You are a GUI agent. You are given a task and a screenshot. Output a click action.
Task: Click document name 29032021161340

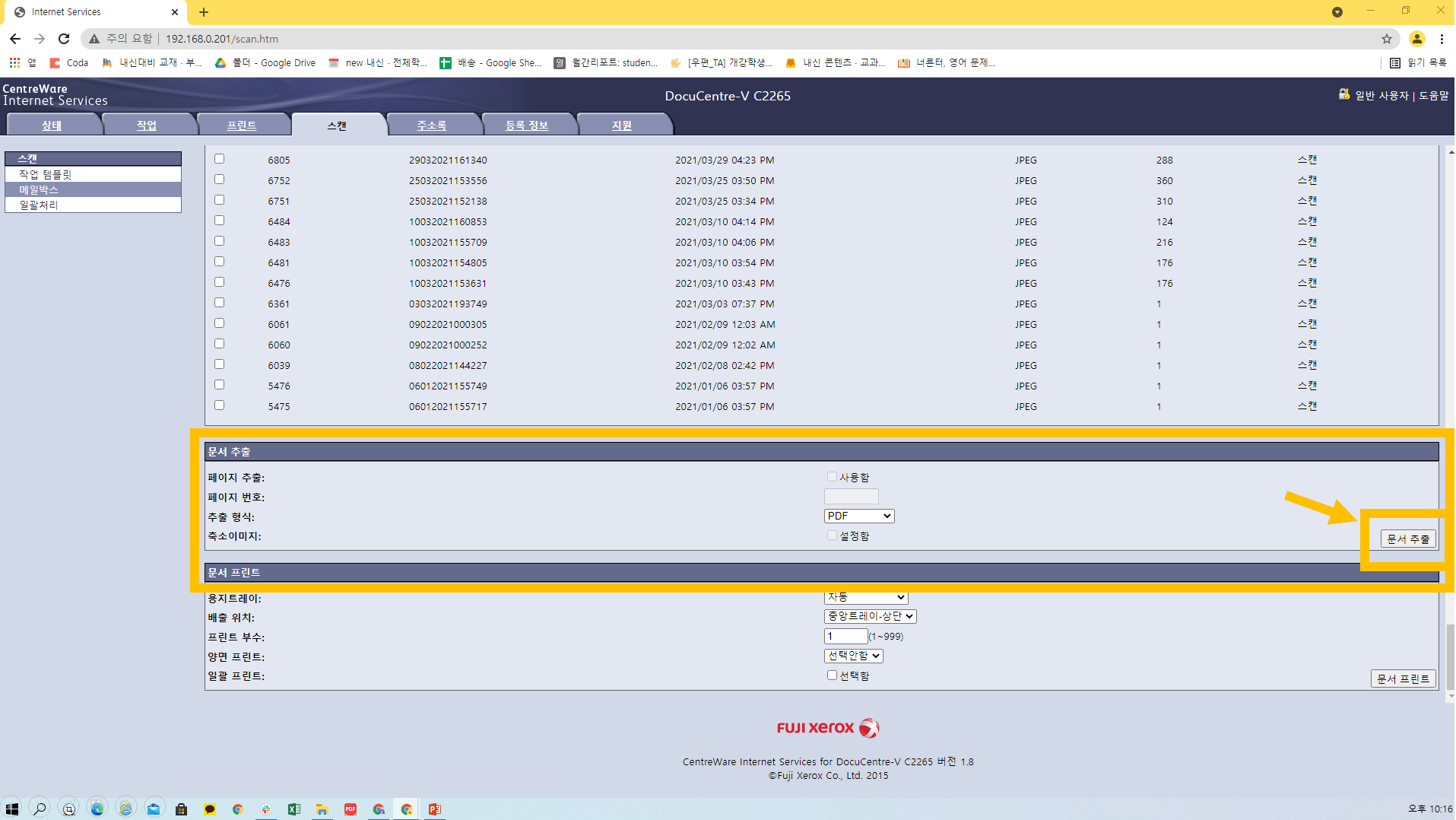pos(448,160)
